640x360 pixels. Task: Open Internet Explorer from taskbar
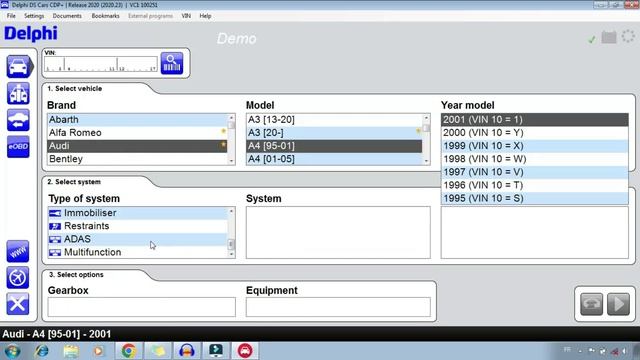click(x=41, y=351)
